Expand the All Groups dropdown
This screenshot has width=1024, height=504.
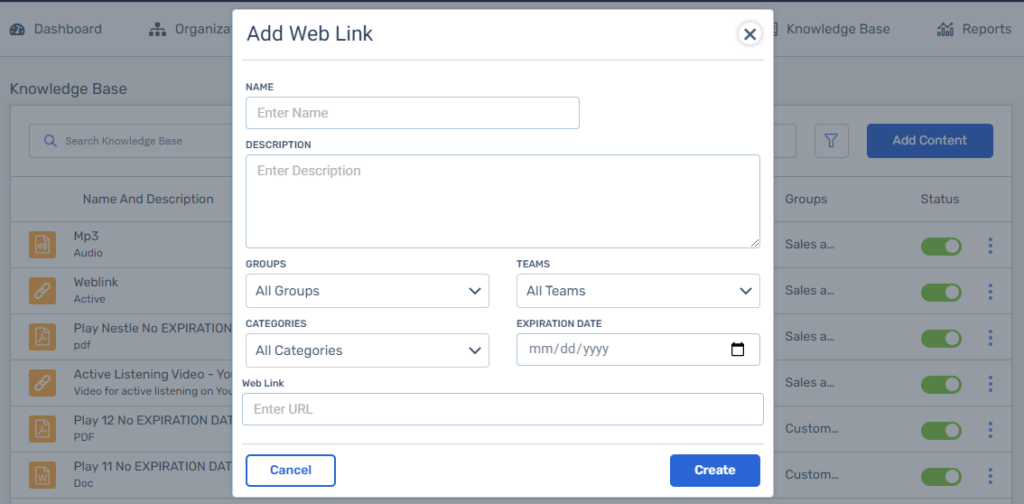[x=367, y=291]
